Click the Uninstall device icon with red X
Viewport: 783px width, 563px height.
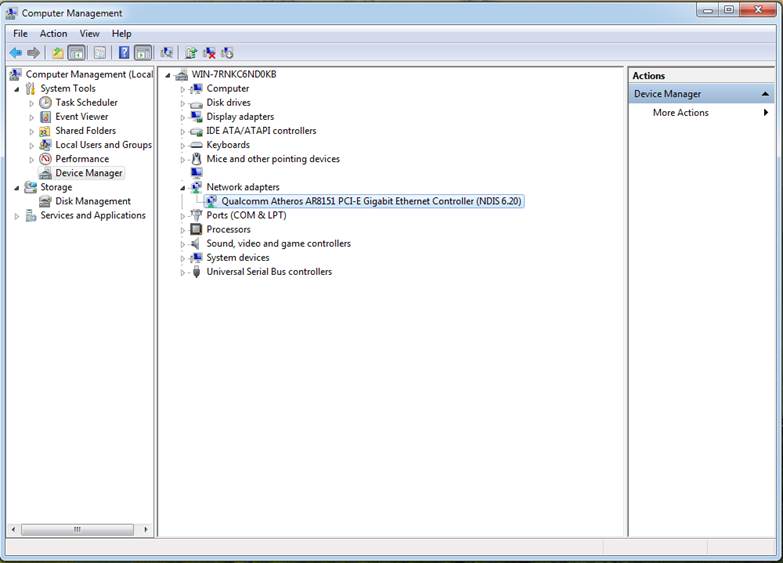(x=209, y=52)
